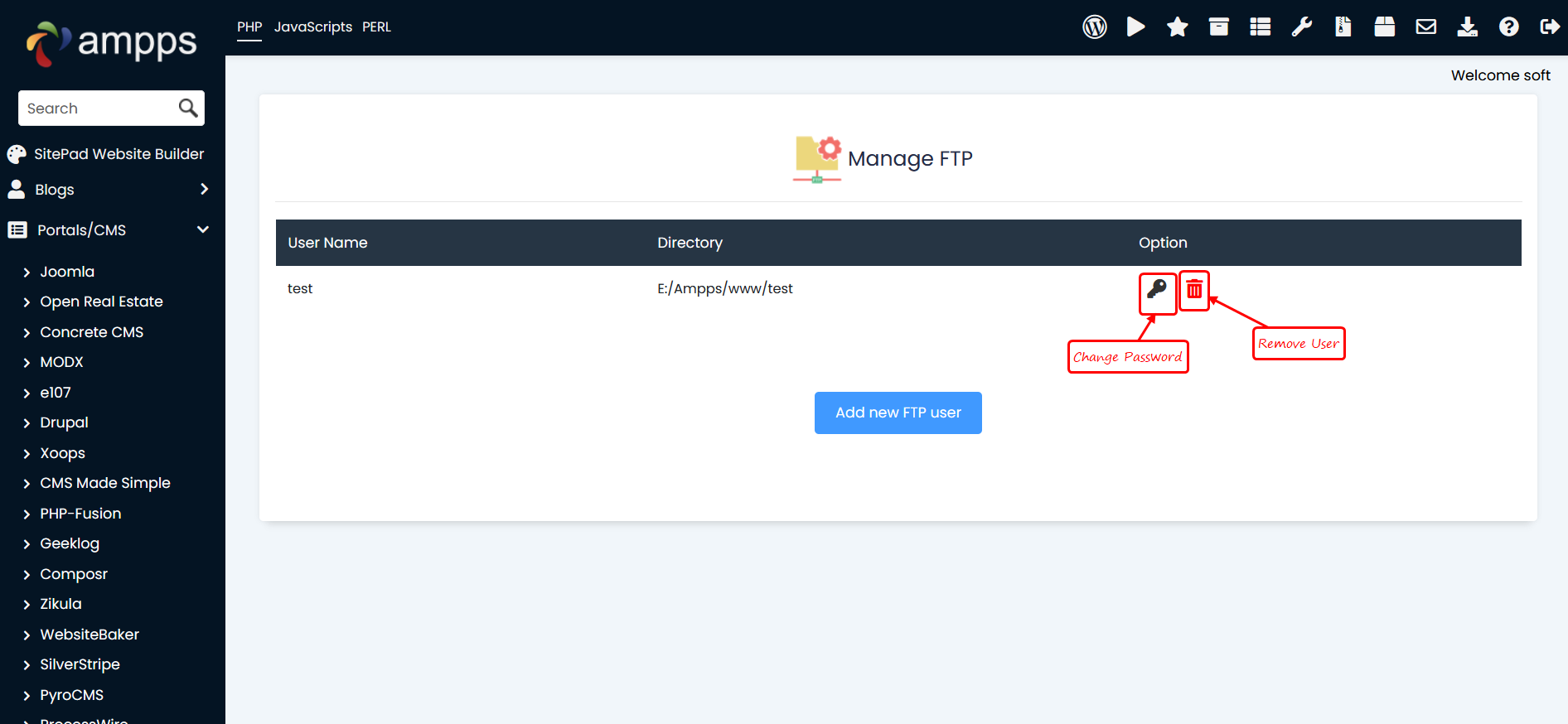Viewport: 1568px width, 724px height.
Task: Click the SitePad palette icon
Action: coord(17,154)
